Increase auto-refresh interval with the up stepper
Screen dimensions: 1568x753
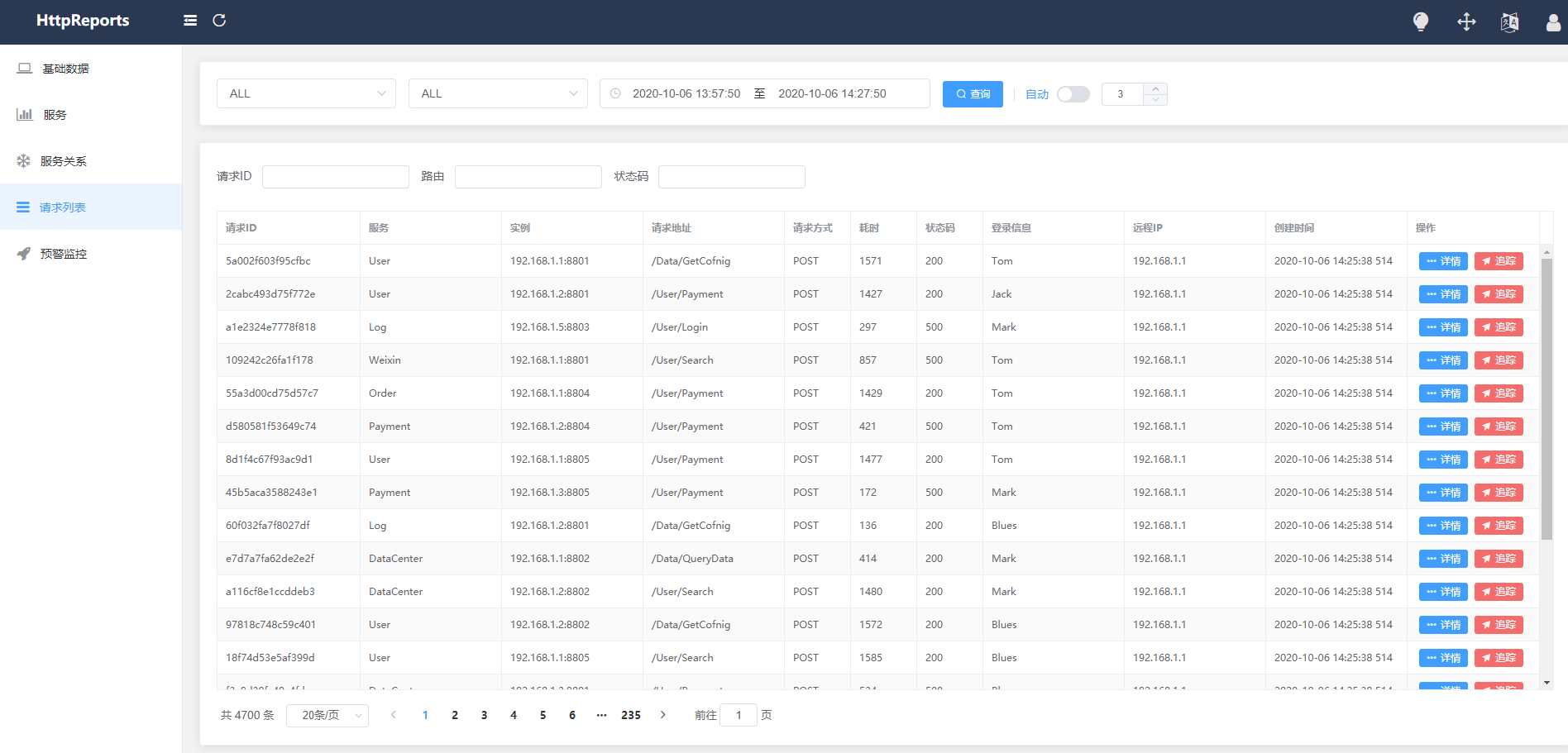1155,88
